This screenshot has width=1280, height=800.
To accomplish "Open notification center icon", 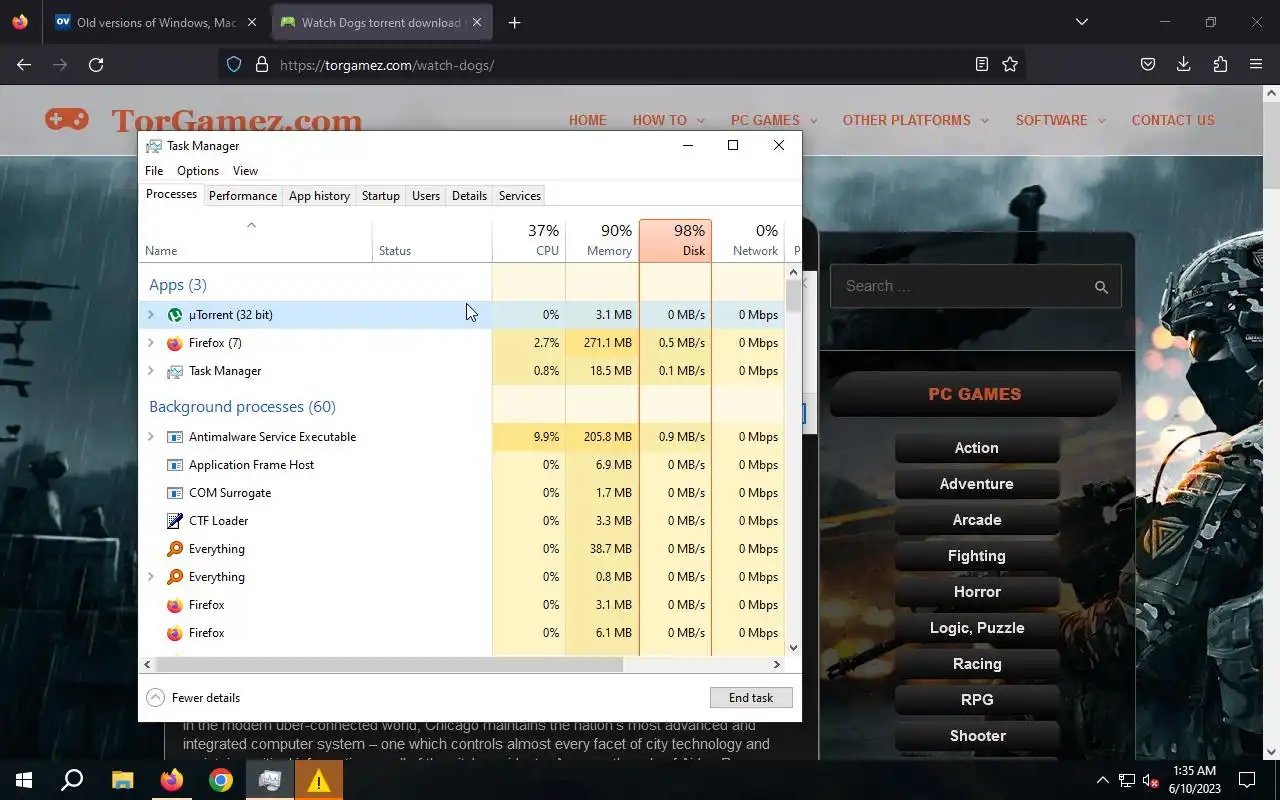I will click(1247, 780).
